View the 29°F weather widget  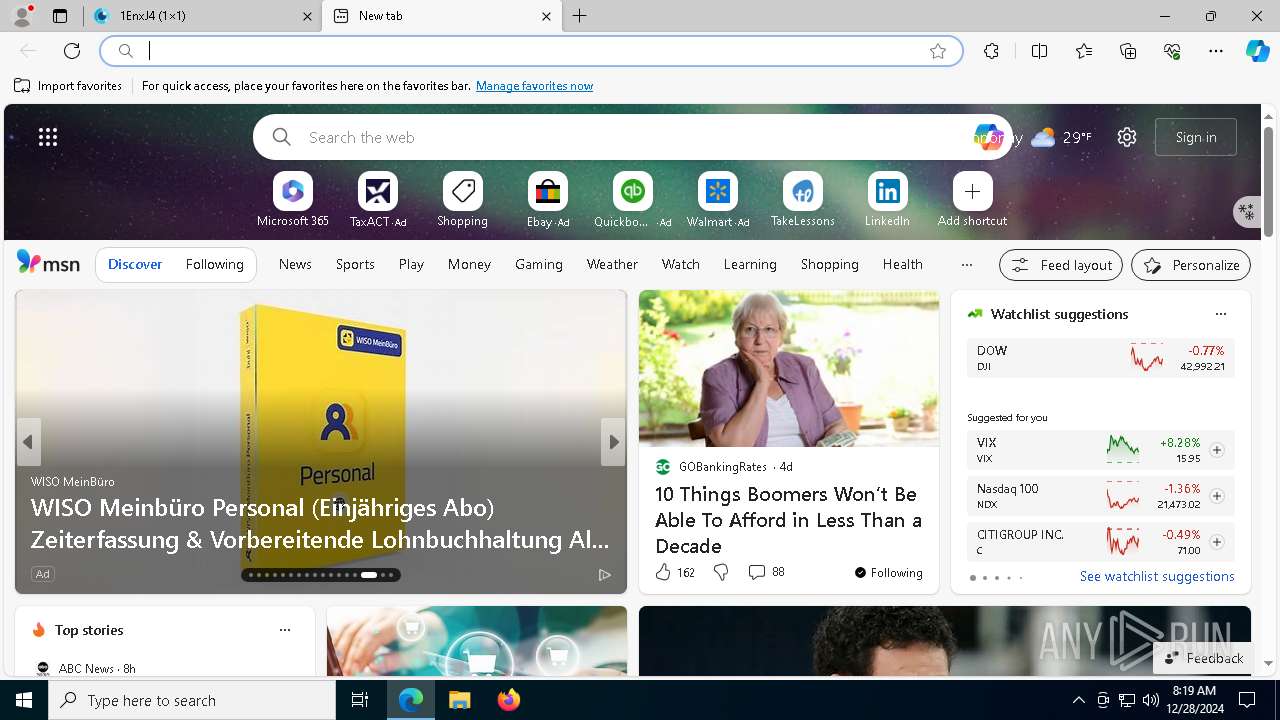click(1061, 137)
